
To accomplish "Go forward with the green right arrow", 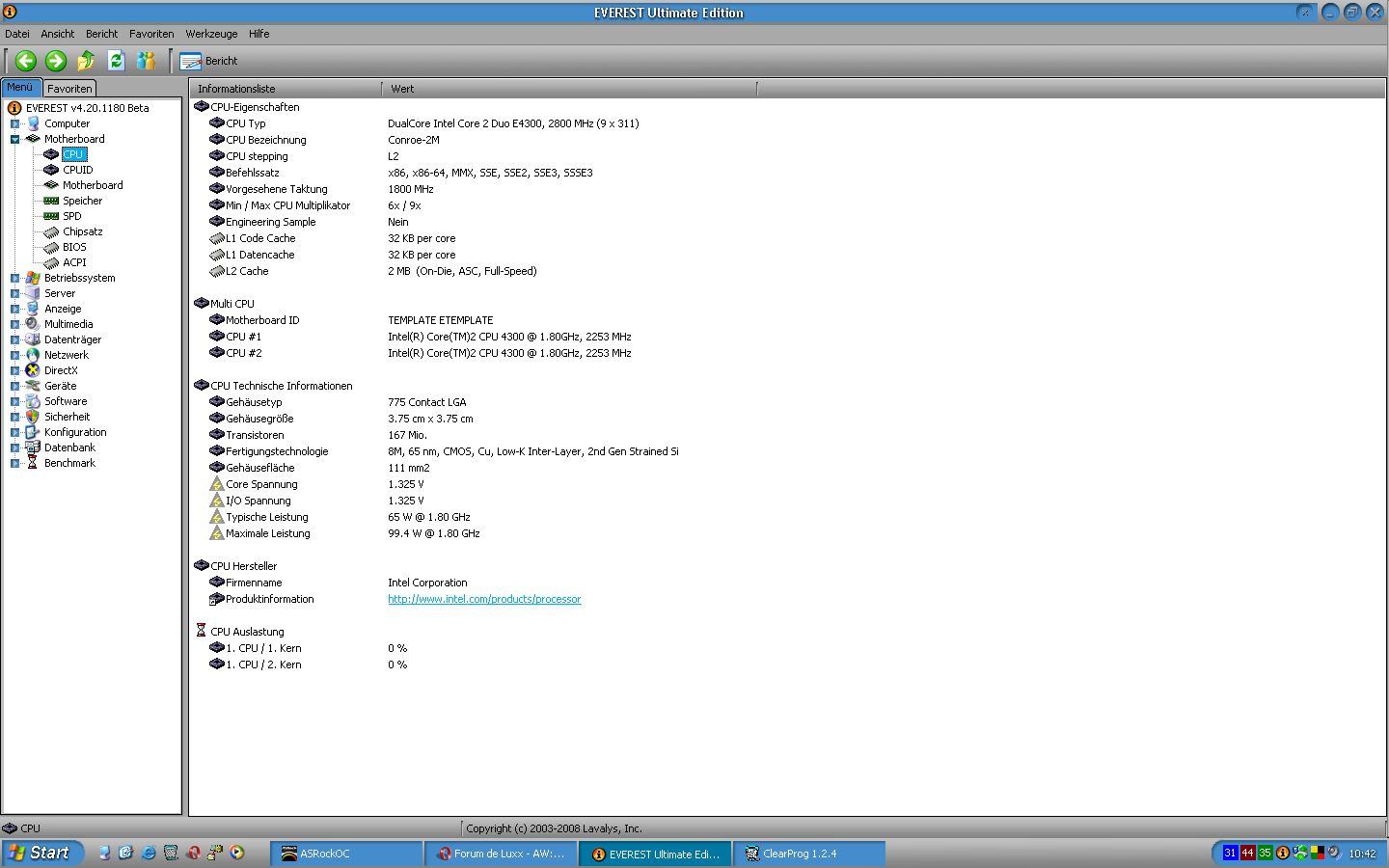I will (x=56, y=61).
